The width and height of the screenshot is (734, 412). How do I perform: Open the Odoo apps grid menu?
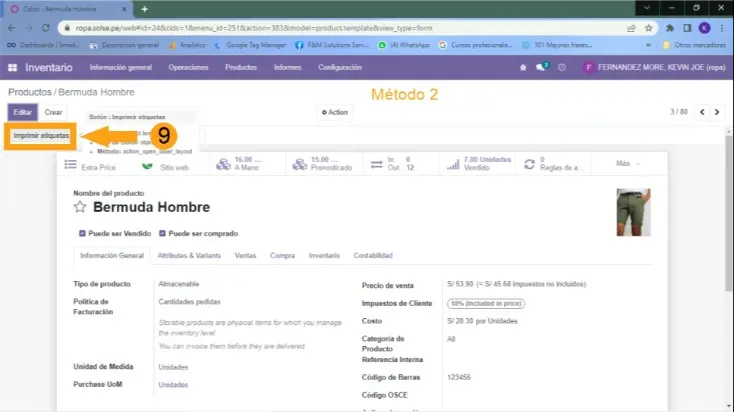(13, 67)
